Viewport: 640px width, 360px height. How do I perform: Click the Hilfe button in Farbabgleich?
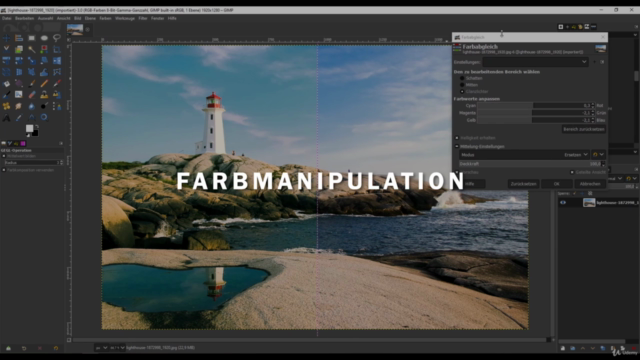point(470,184)
